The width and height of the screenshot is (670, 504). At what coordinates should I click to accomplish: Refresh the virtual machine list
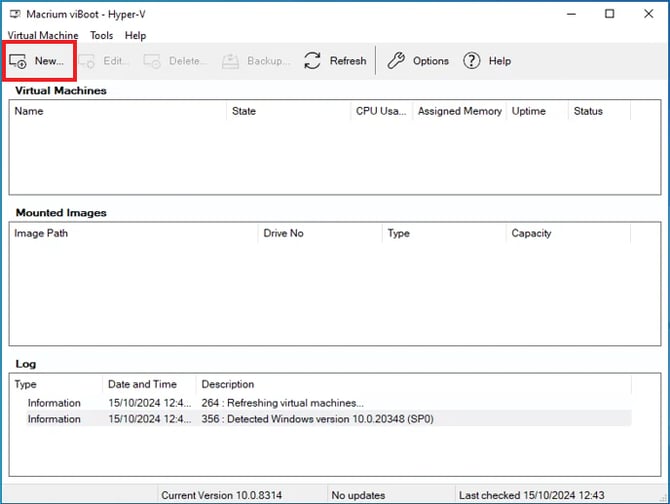[335, 61]
